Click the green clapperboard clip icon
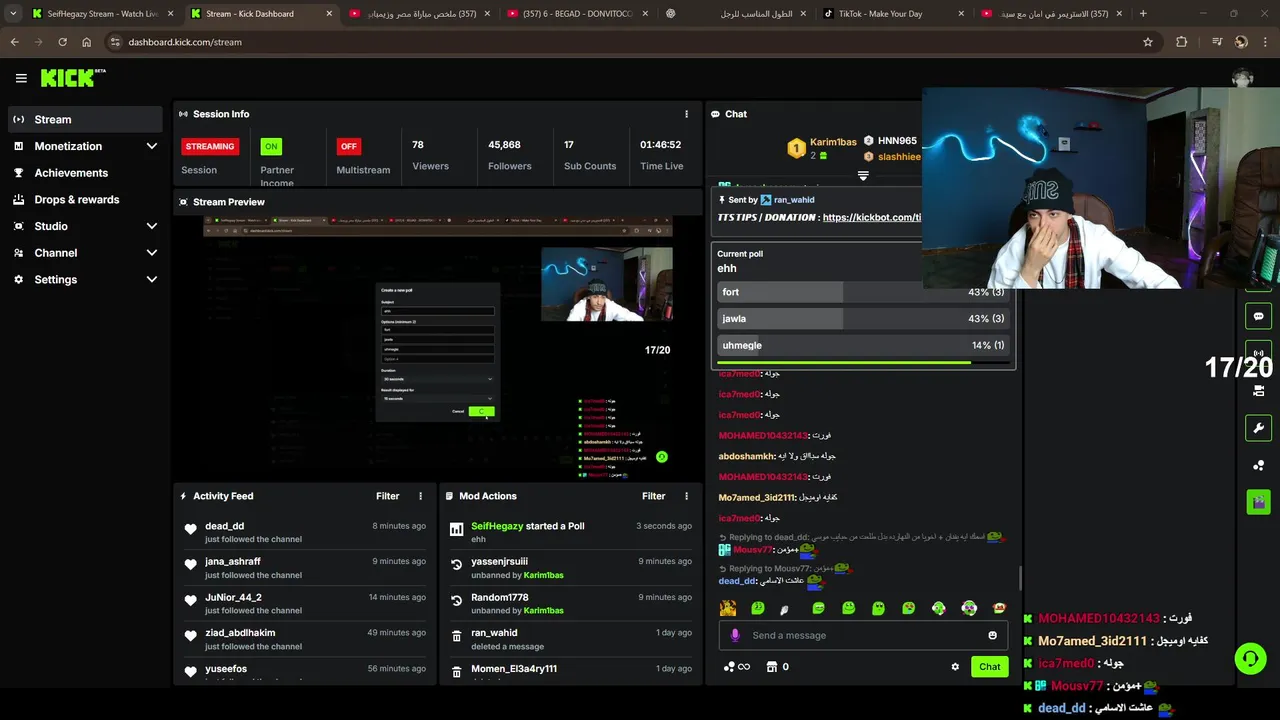 (x=1258, y=501)
